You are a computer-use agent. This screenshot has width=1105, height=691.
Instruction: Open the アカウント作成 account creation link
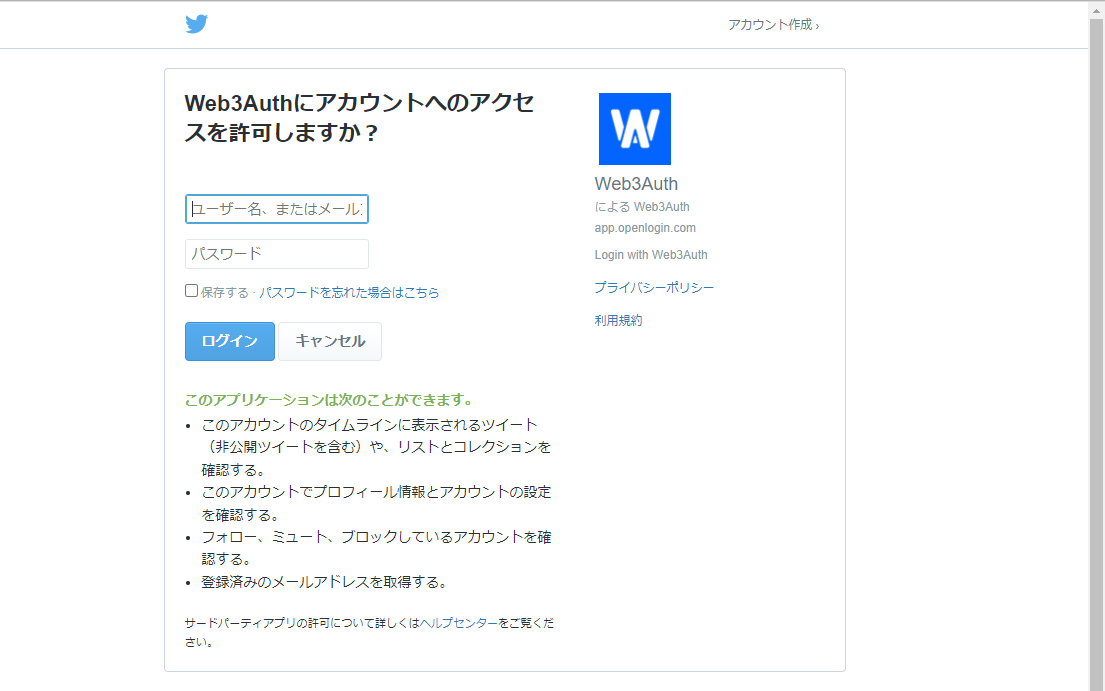coord(772,24)
